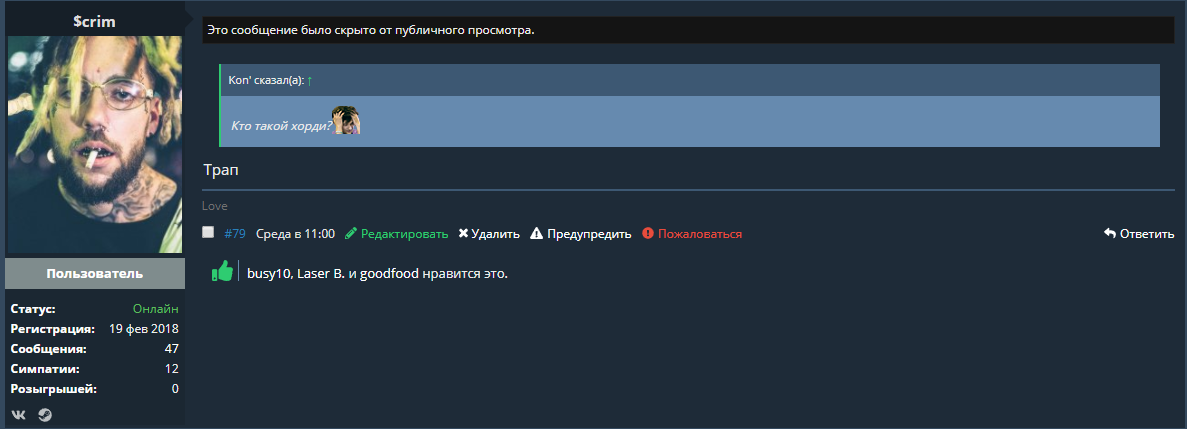The width and height of the screenshot is (1187, 429).
Task: Open the Steam profile icon
Action: coord(45,415)
